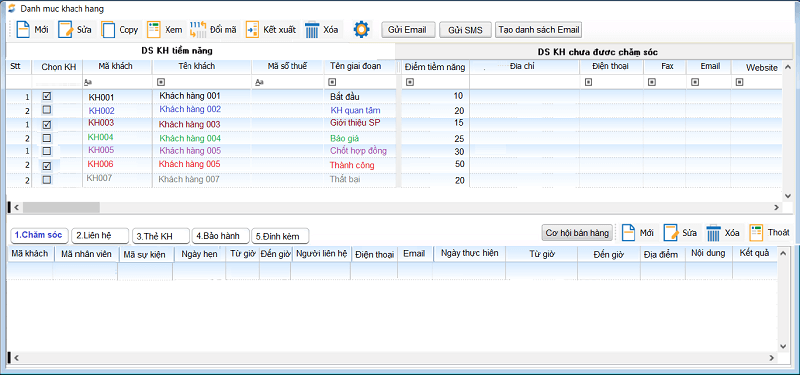Screen dimensions: 800x375
Task: Click the Gửi SMS button
Action: tap(465, 30)
